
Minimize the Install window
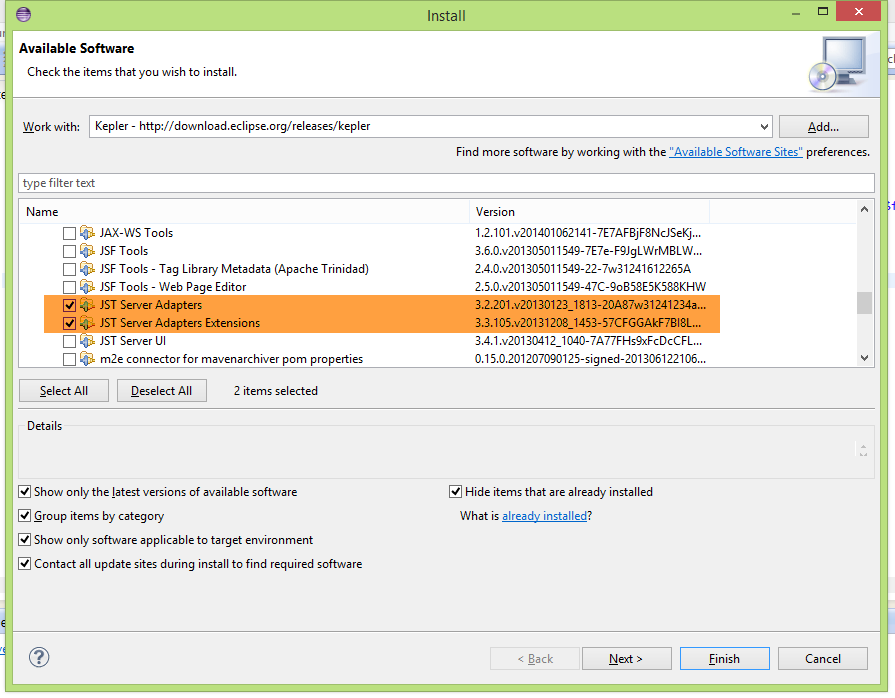pyautogui.click(x=796, y=13)
